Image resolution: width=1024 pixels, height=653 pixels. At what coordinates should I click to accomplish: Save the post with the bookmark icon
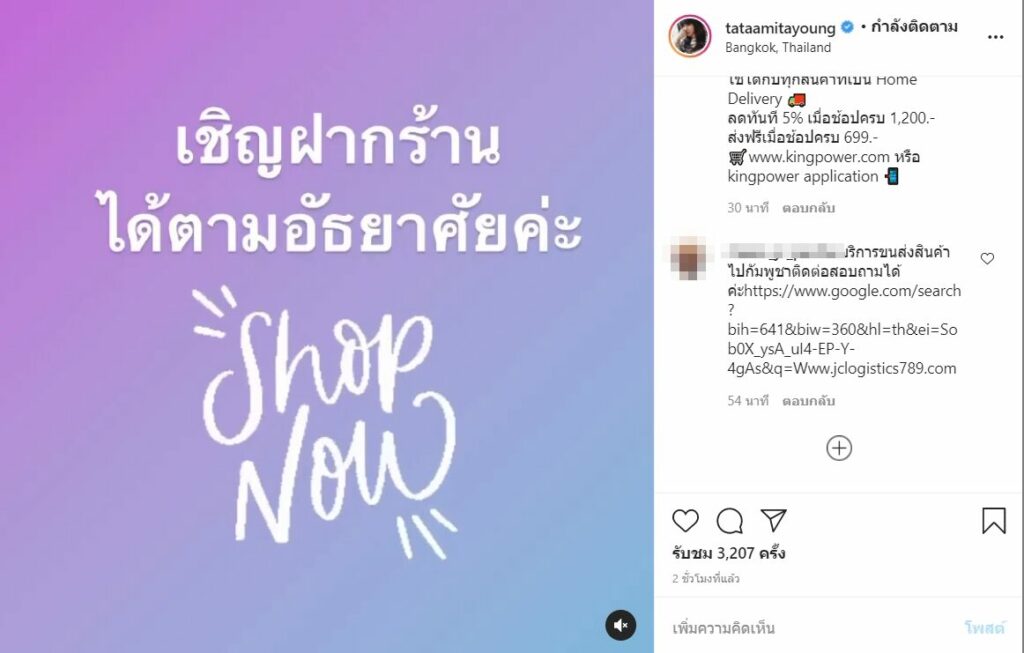point(993,520)
